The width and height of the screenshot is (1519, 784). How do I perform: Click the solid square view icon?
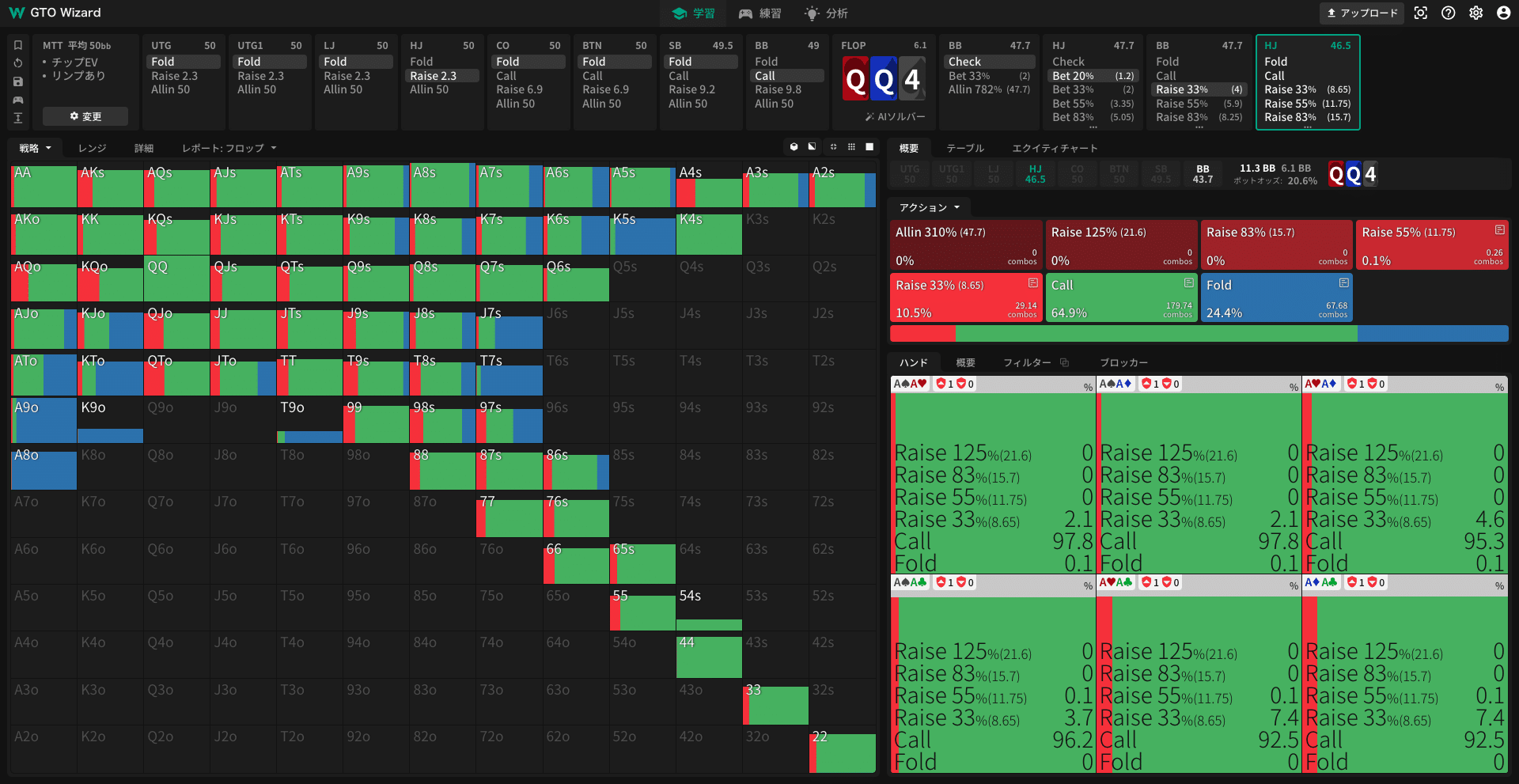click(869, 147)
